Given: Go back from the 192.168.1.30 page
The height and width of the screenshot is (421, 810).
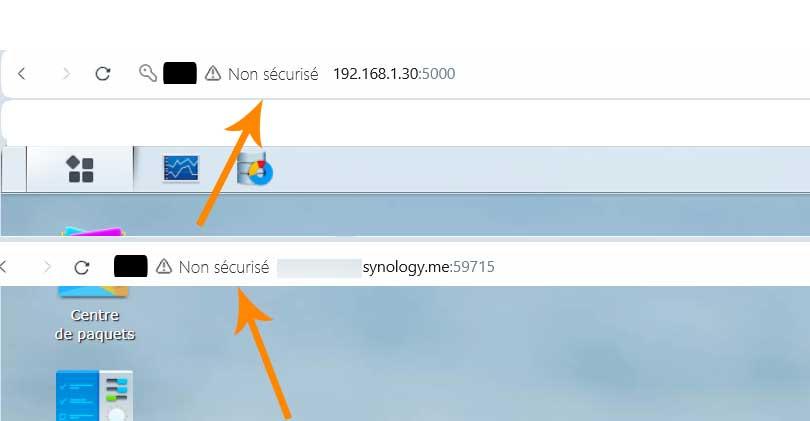Looking at the screenshot, I should pos(21,73).
